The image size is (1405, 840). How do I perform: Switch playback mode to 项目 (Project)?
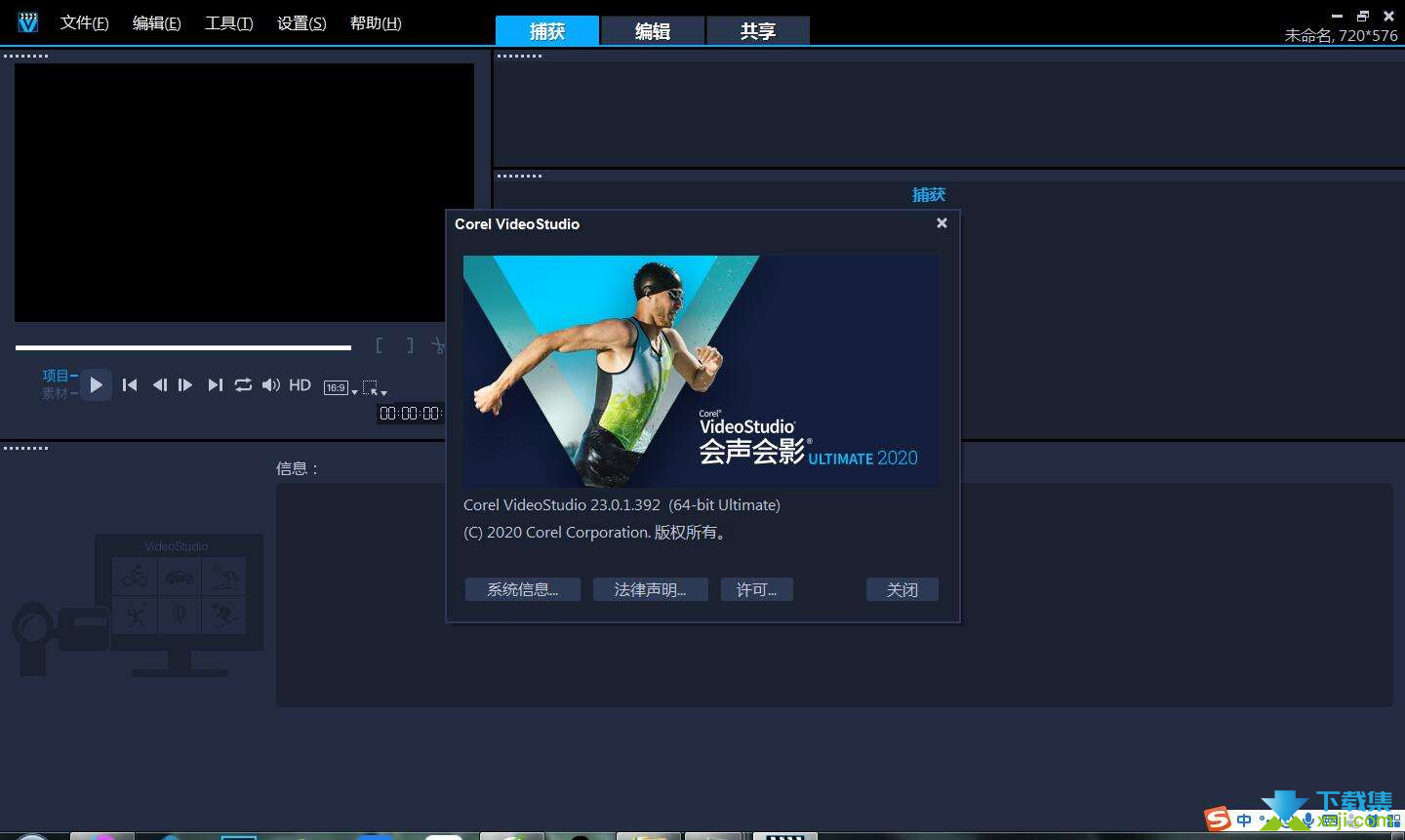(56, 376)
